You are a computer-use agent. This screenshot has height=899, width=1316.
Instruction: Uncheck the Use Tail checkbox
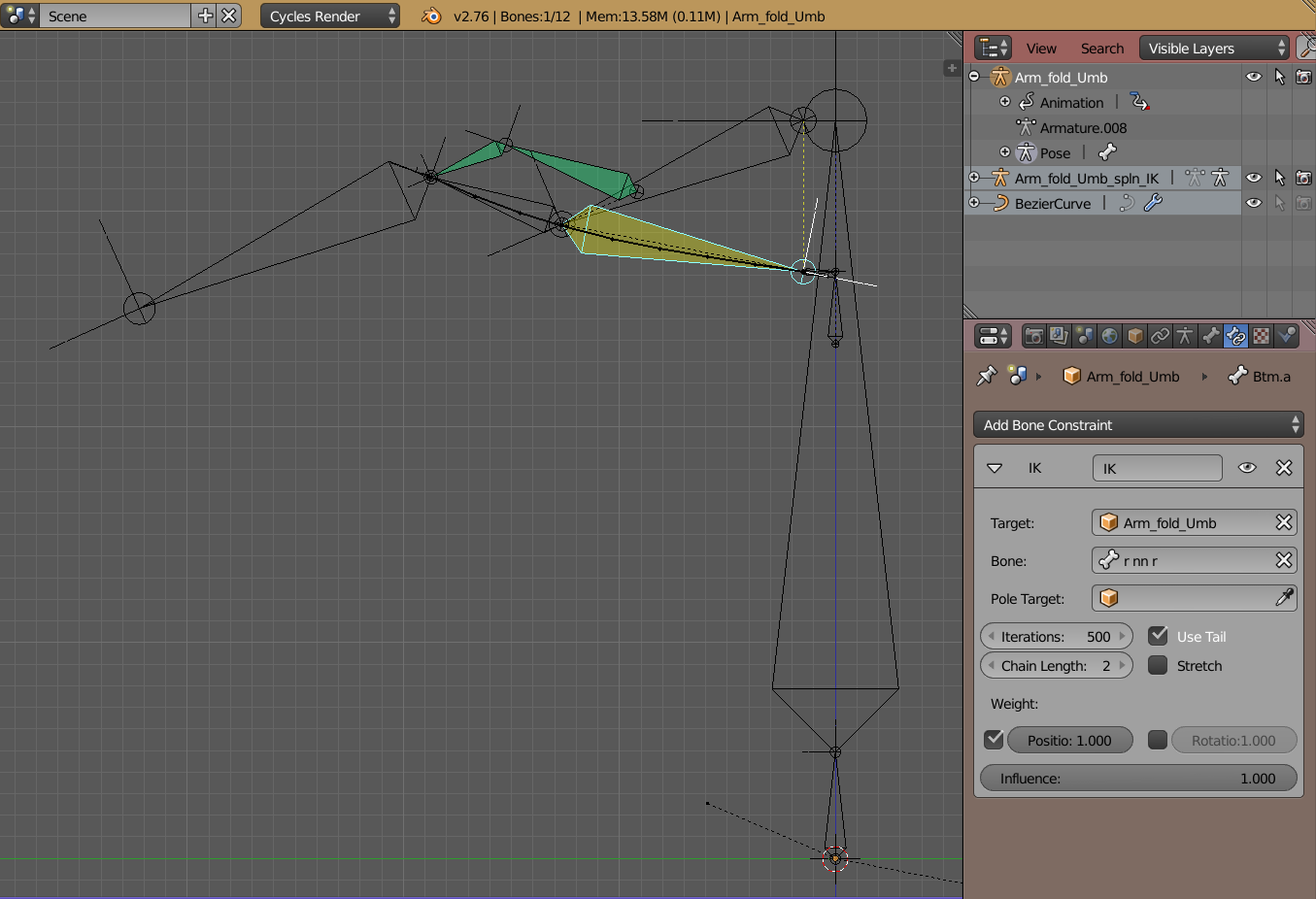1158,636
